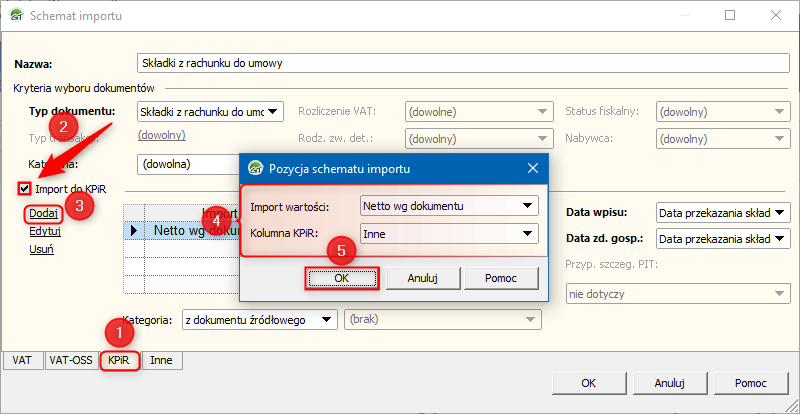Expand the Kategoria source dropdown
The width and height of the screenshot is (800, 414).
(x=259, y=320)
